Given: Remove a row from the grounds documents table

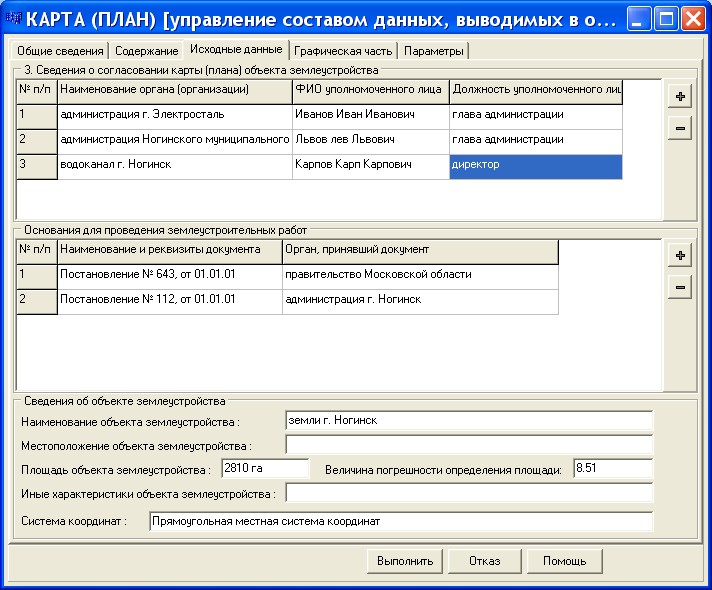Looking at the screenshot, I should (680, 287).
